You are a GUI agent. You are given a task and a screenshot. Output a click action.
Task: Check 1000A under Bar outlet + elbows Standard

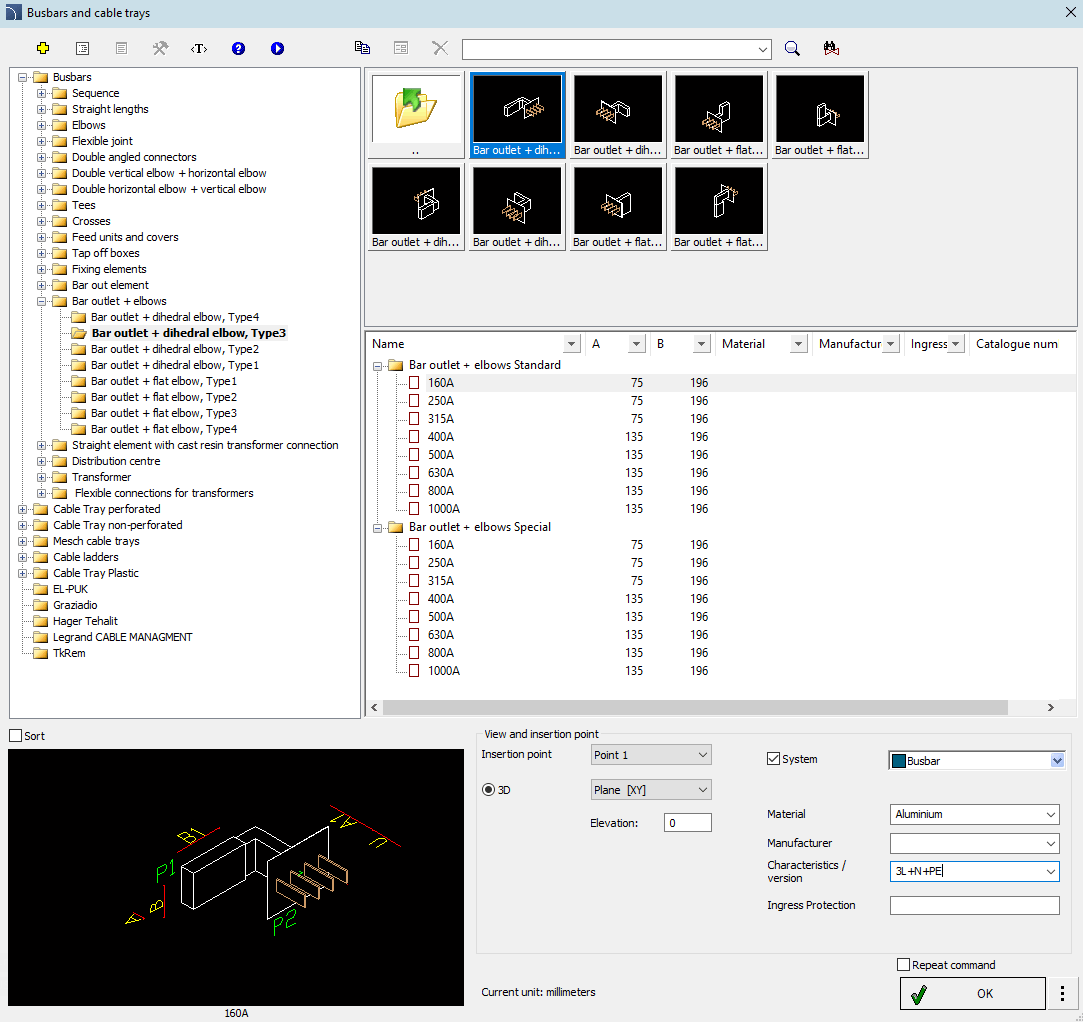414,508
